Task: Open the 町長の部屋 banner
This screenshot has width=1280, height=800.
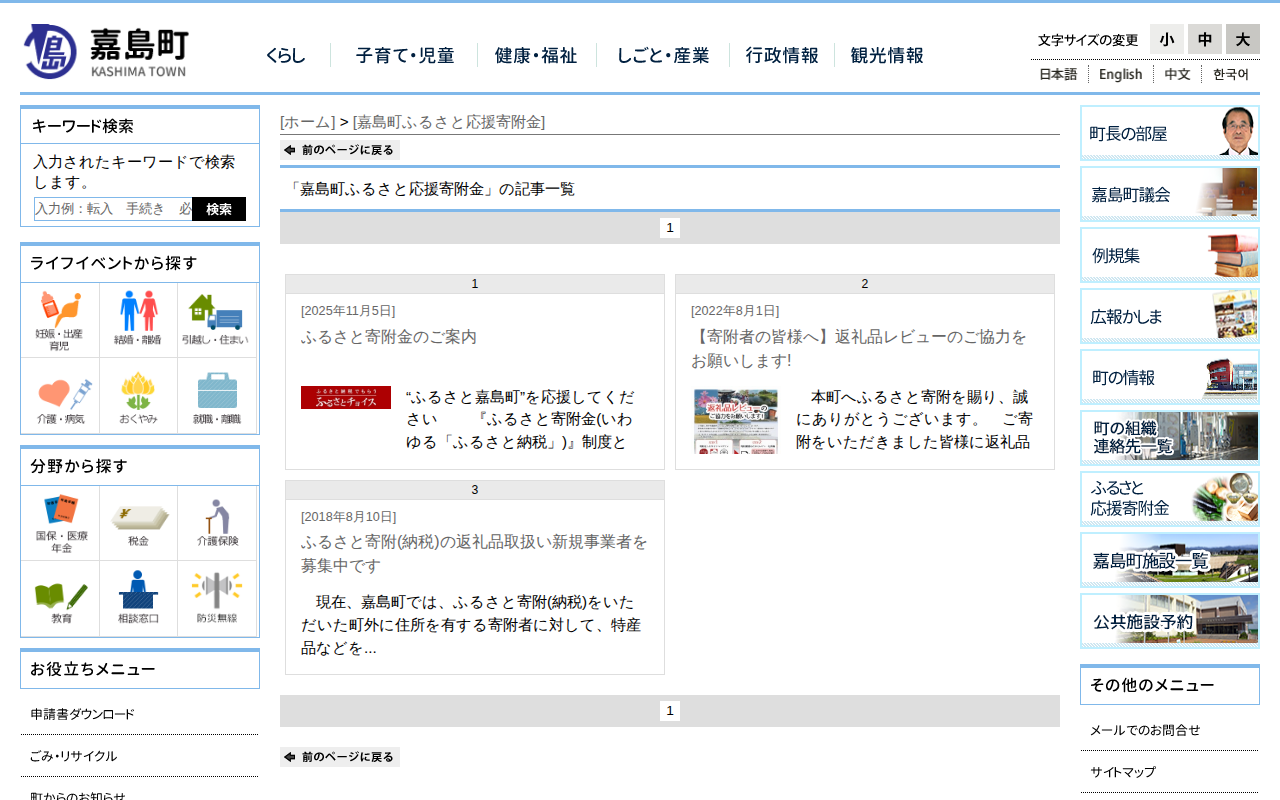Action: 1169,133
